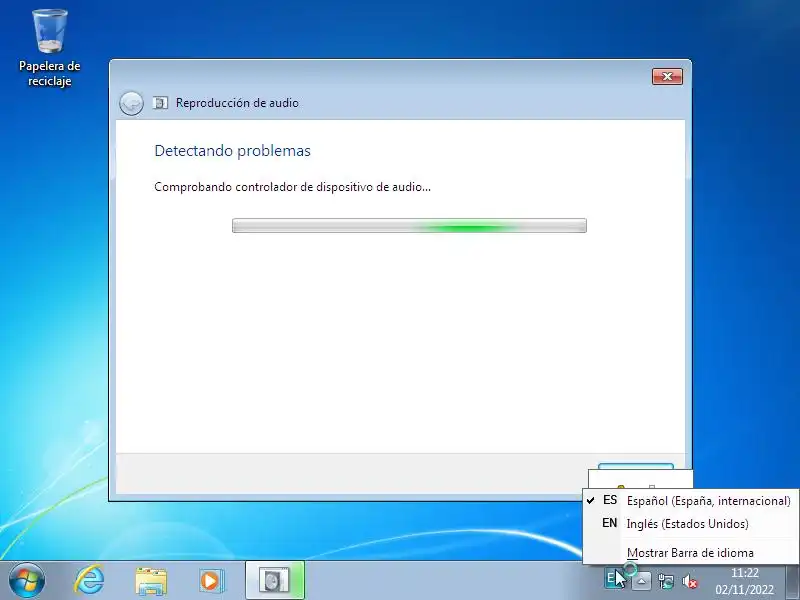This screenshot has height=600, width=800.
Task: Show hidden tray icons arrow
Action: (642, 581)
